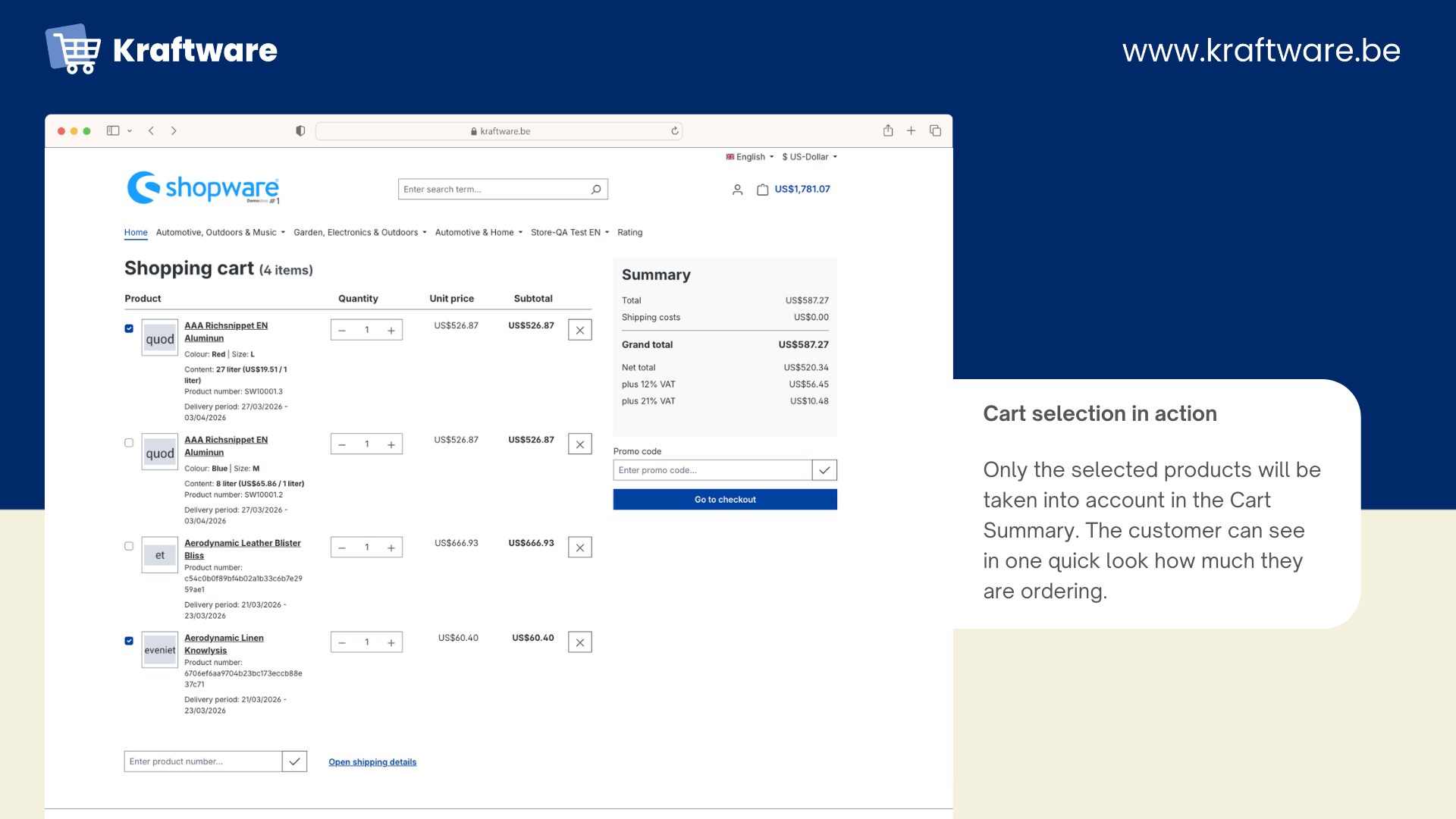
Task: Decrease quantity of Red AAA Richsnippet item
Action: [342, 330]
